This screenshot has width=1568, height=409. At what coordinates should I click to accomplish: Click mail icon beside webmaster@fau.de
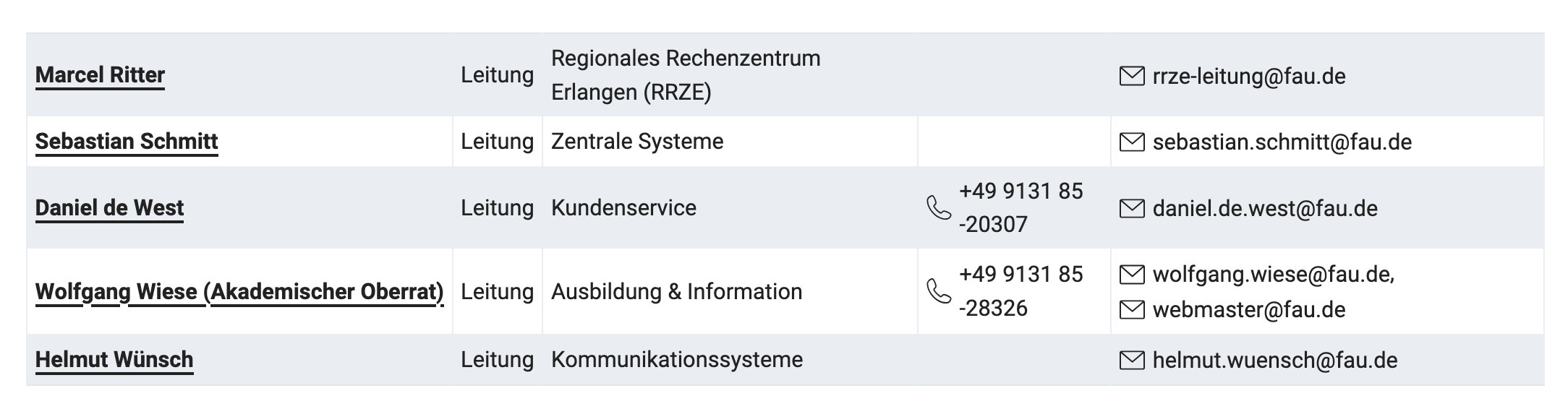click(x=1131, y=310)
